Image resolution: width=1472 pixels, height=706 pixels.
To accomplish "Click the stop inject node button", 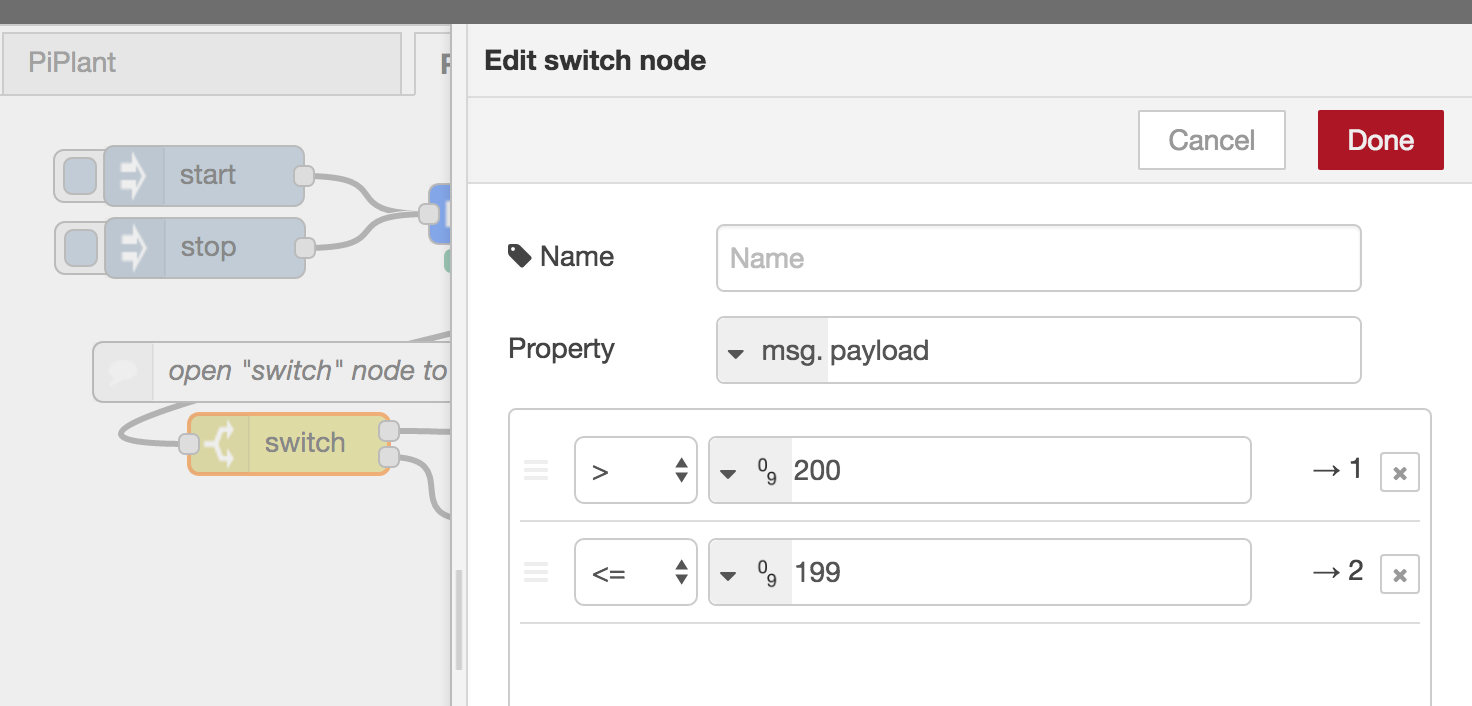I will (80, 248).
